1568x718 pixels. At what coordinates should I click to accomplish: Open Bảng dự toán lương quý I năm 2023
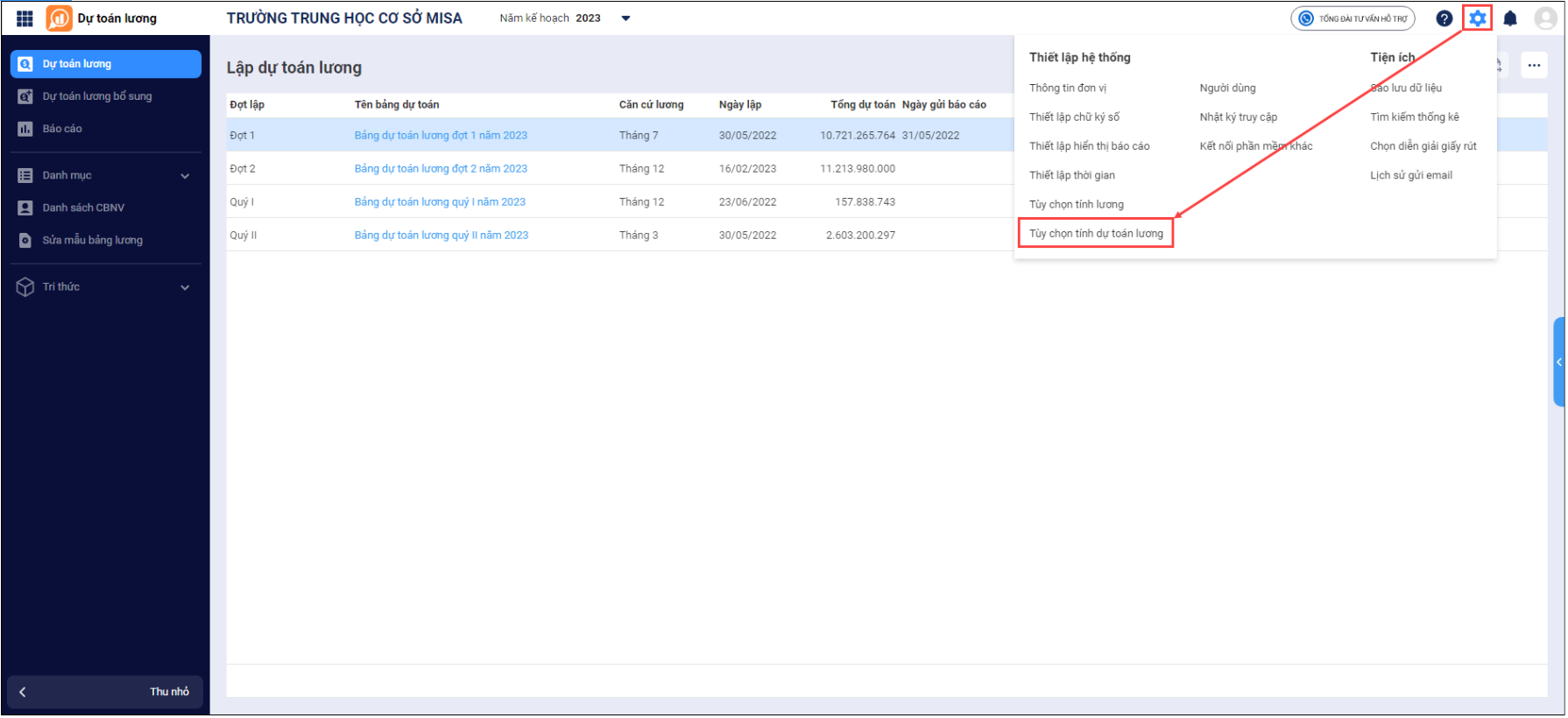(x=440, y=202)
